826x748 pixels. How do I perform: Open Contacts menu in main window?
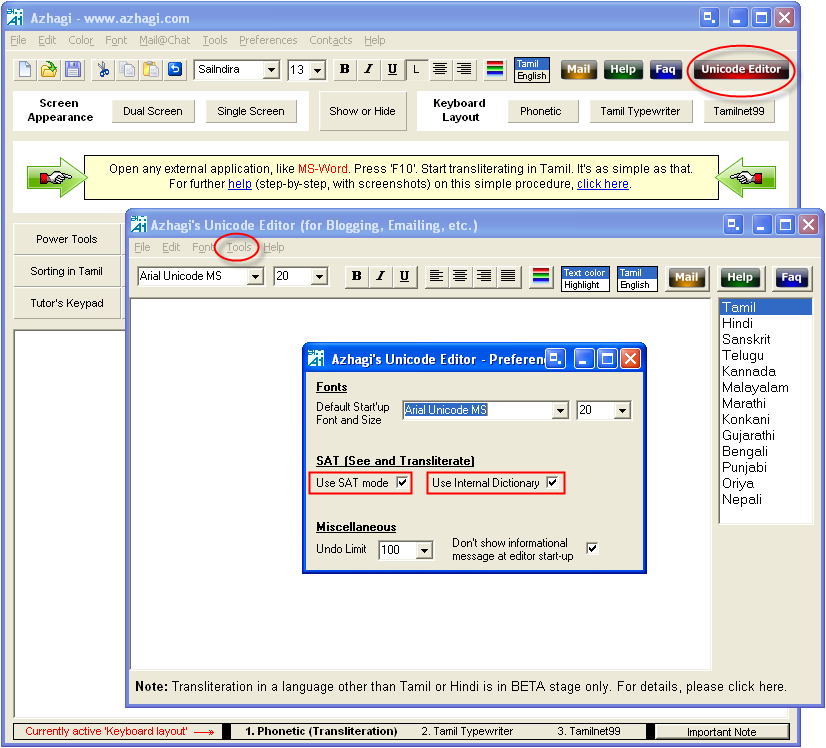point(331,41)
